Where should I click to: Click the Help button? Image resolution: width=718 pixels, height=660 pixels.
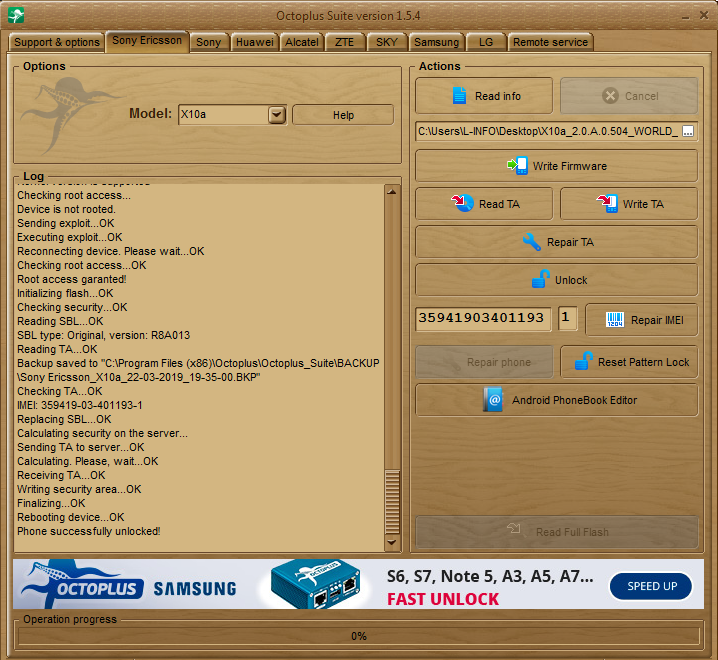coord(343,115)
